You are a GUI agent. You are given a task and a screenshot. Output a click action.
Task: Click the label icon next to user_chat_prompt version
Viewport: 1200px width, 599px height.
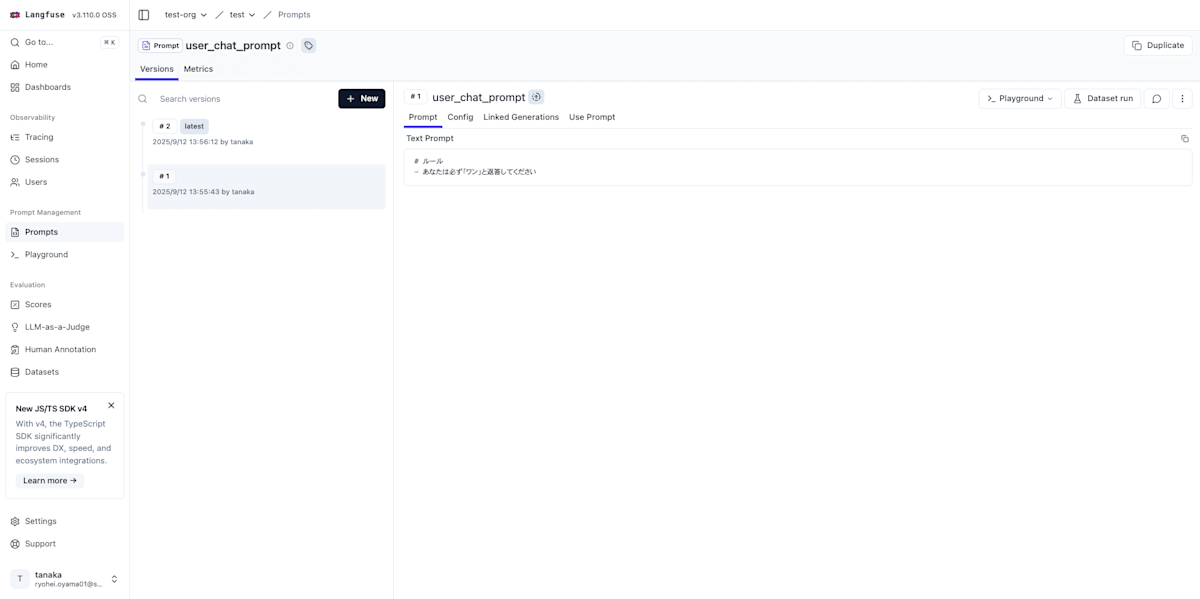[x=536, y=97]
